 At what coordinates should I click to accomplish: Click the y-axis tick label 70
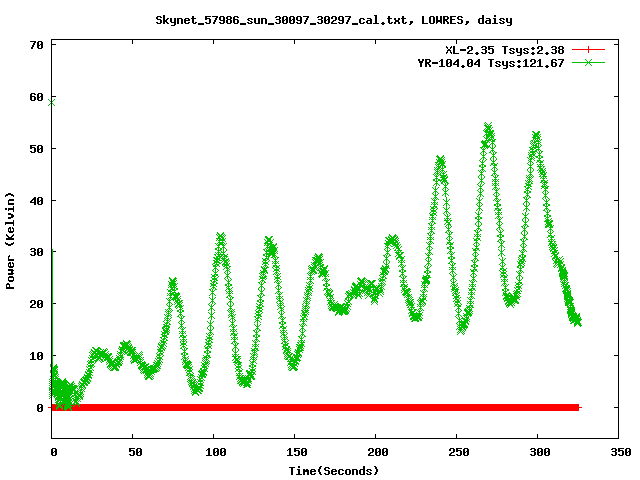point(36,45)
